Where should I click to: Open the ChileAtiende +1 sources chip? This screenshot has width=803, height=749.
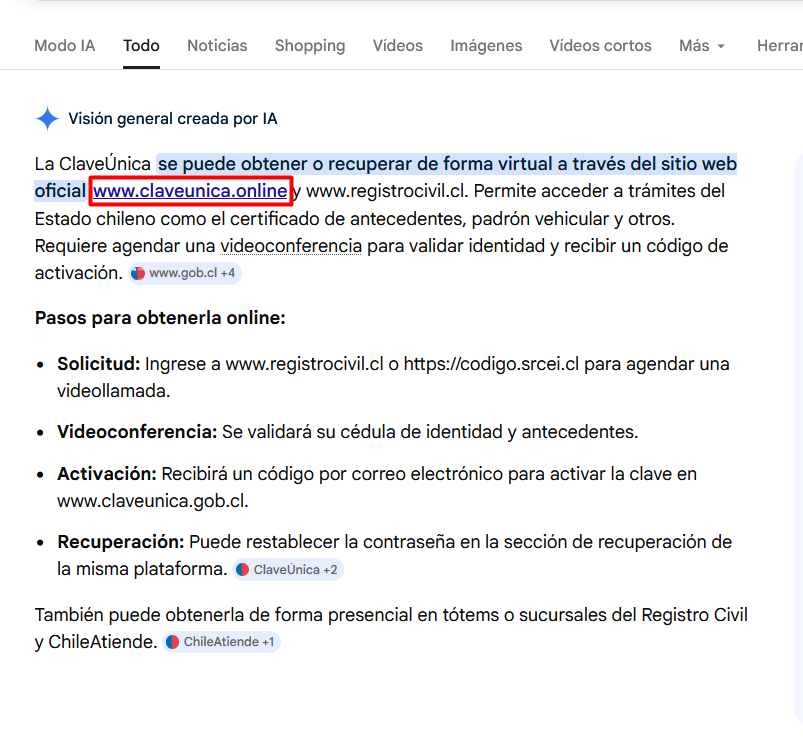[x=220, y=642]
